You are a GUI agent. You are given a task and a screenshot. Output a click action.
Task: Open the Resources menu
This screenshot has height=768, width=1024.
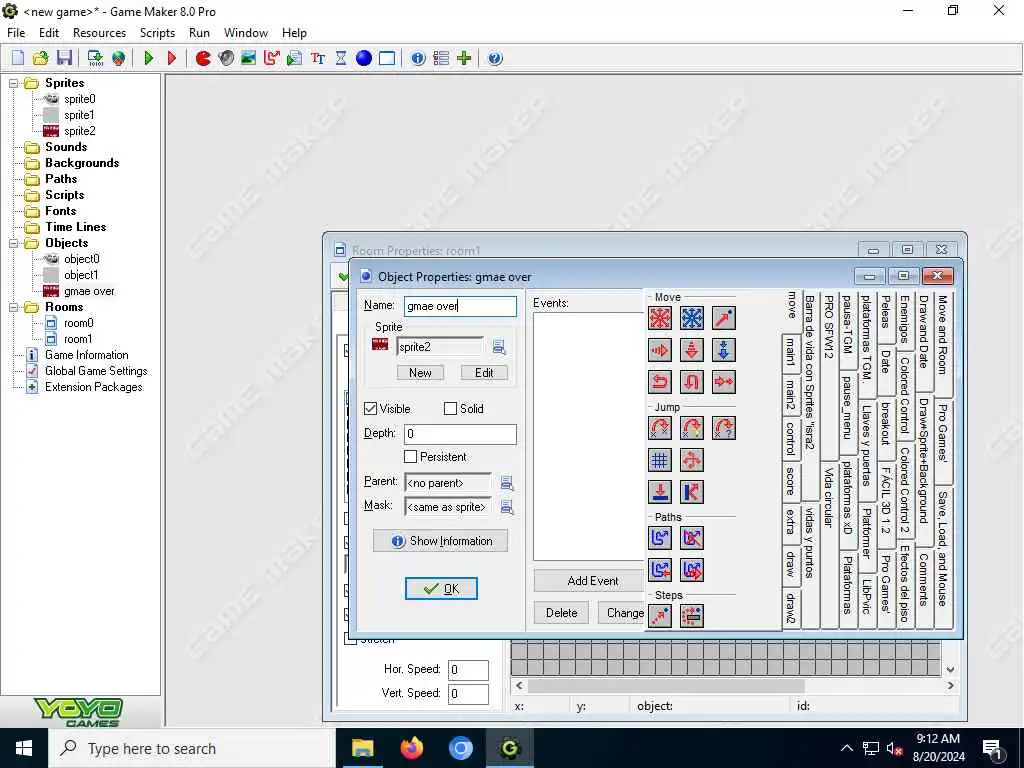click(99, 33)
